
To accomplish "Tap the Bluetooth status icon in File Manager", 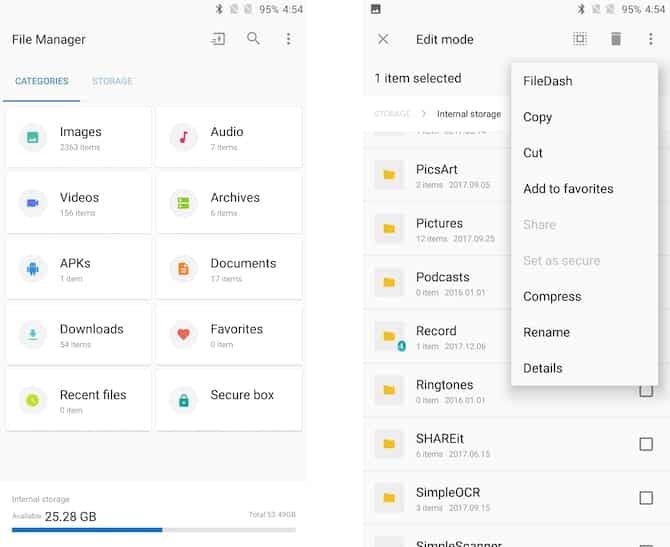I will (219, 9).
